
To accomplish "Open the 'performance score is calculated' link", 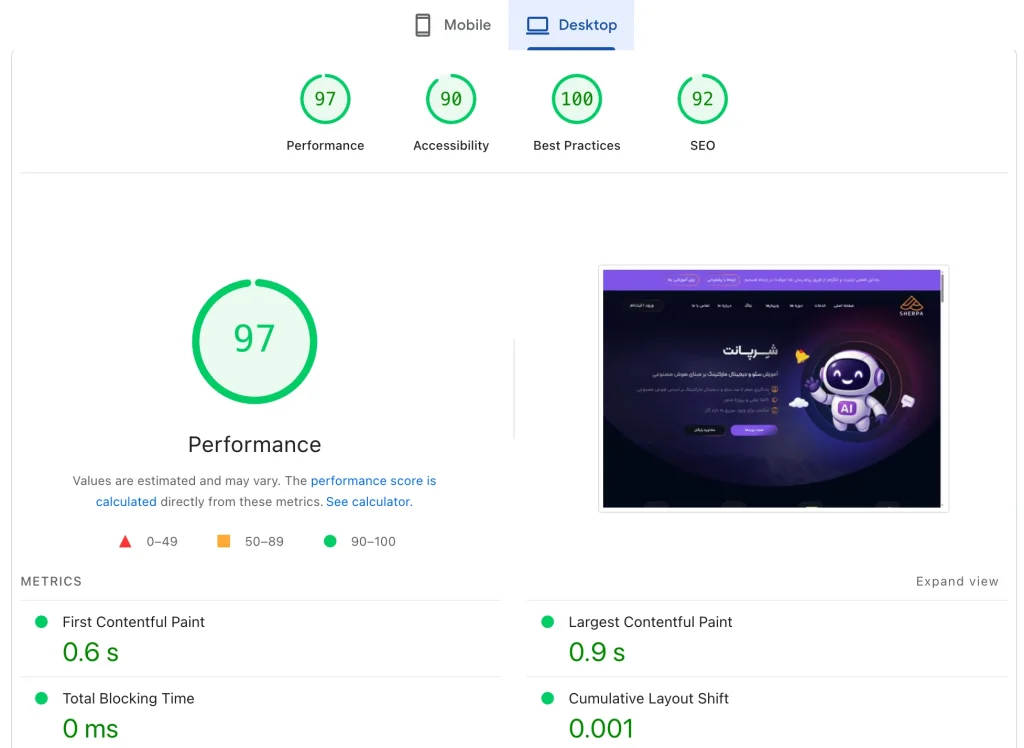I will point(266,491).
